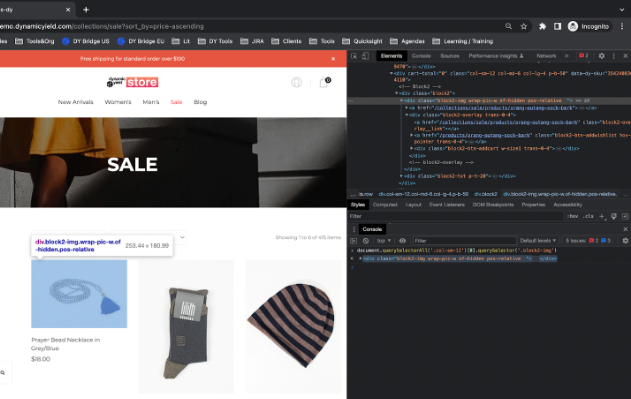
Task: Open DevTools error issues counter badge
Action: click(x=584, y=56)
